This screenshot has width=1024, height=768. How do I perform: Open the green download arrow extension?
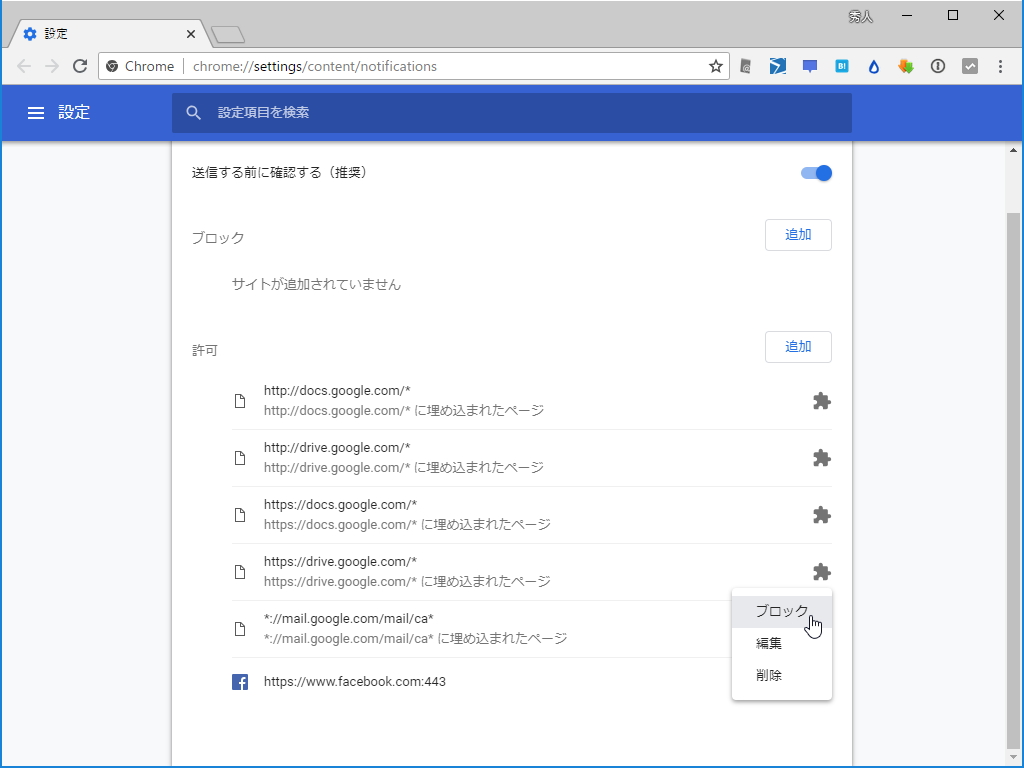pyautogui.click(x=905, y=66)
